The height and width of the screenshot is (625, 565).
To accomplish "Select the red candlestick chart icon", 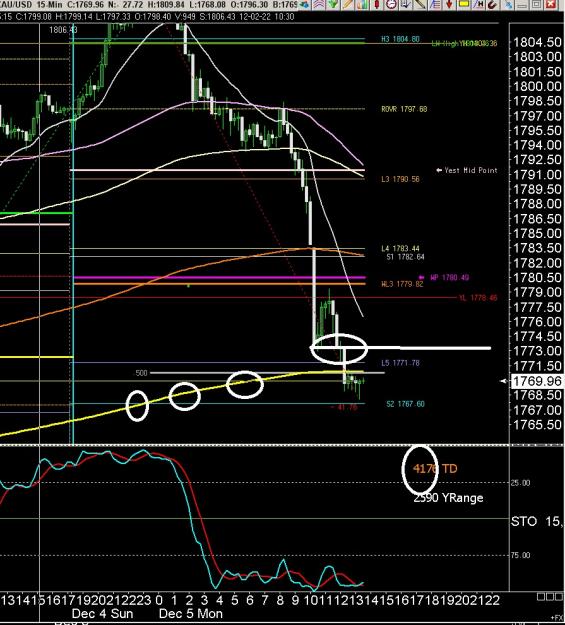I will (377, 4).
